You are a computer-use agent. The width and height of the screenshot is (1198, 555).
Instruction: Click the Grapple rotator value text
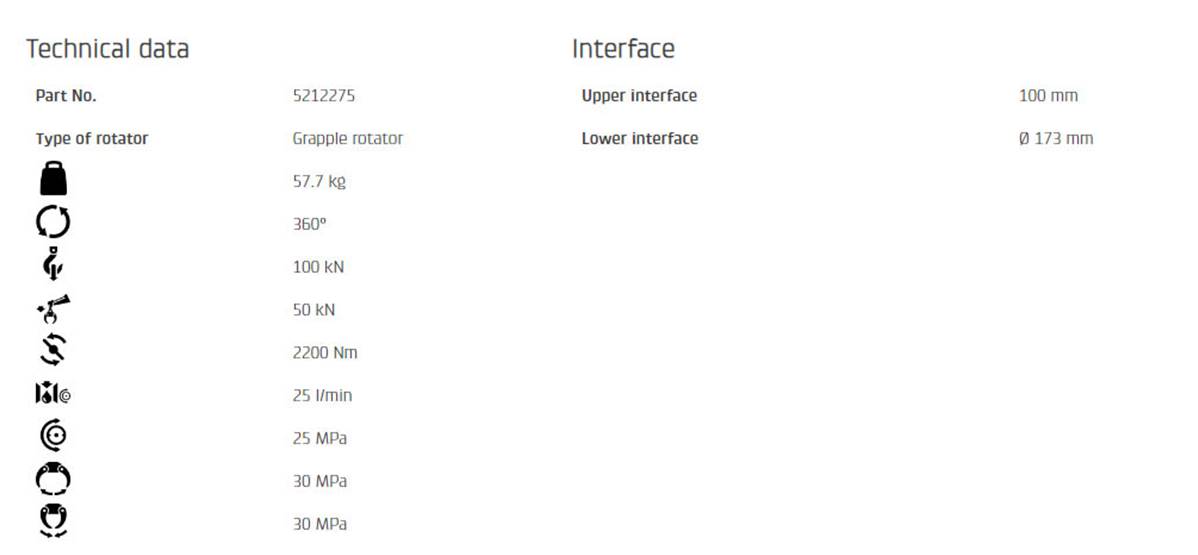coord(348,139)
